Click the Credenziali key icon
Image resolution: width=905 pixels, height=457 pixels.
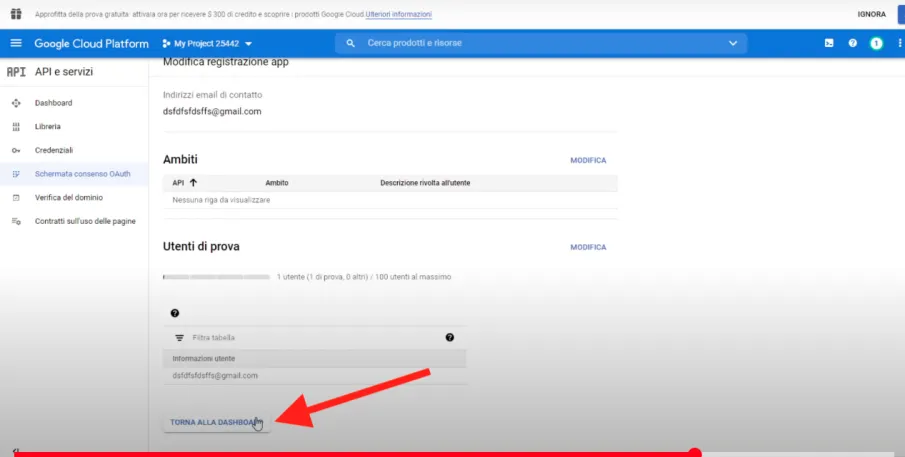click(16, 151)
